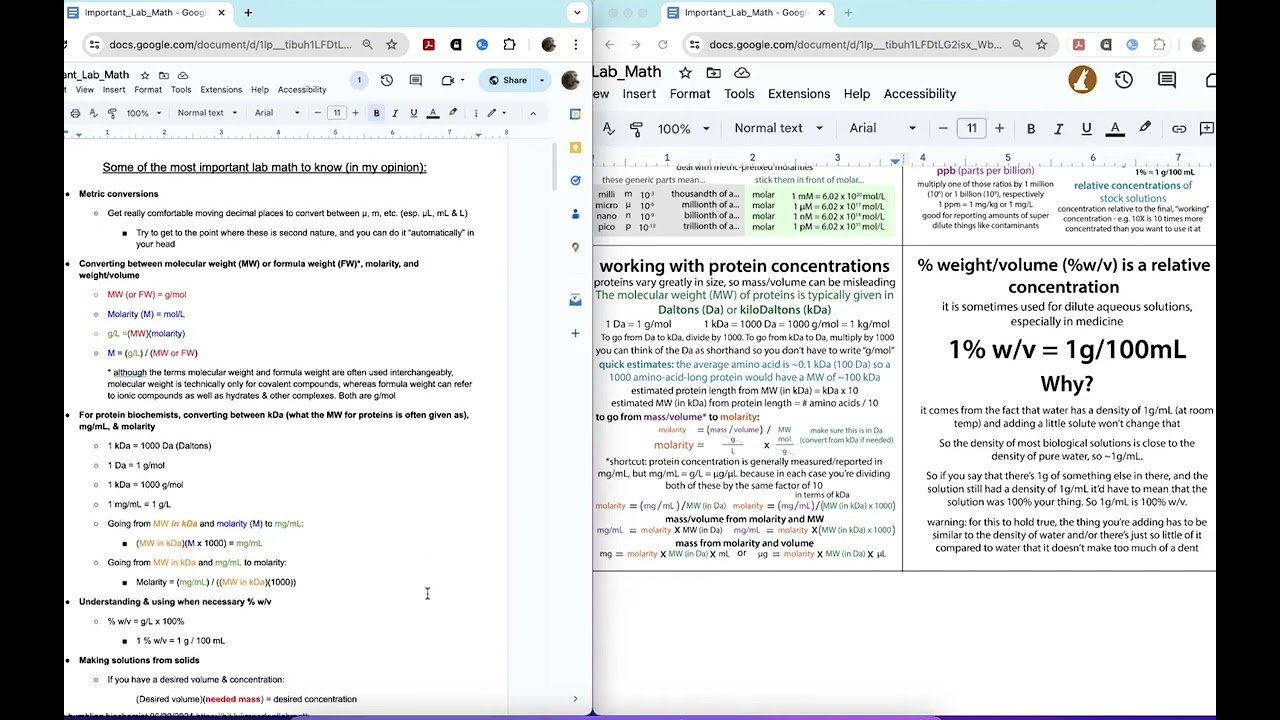Click the highlight color pen in left window
The image size is (1280, 720).
click(x=453, y=113)
